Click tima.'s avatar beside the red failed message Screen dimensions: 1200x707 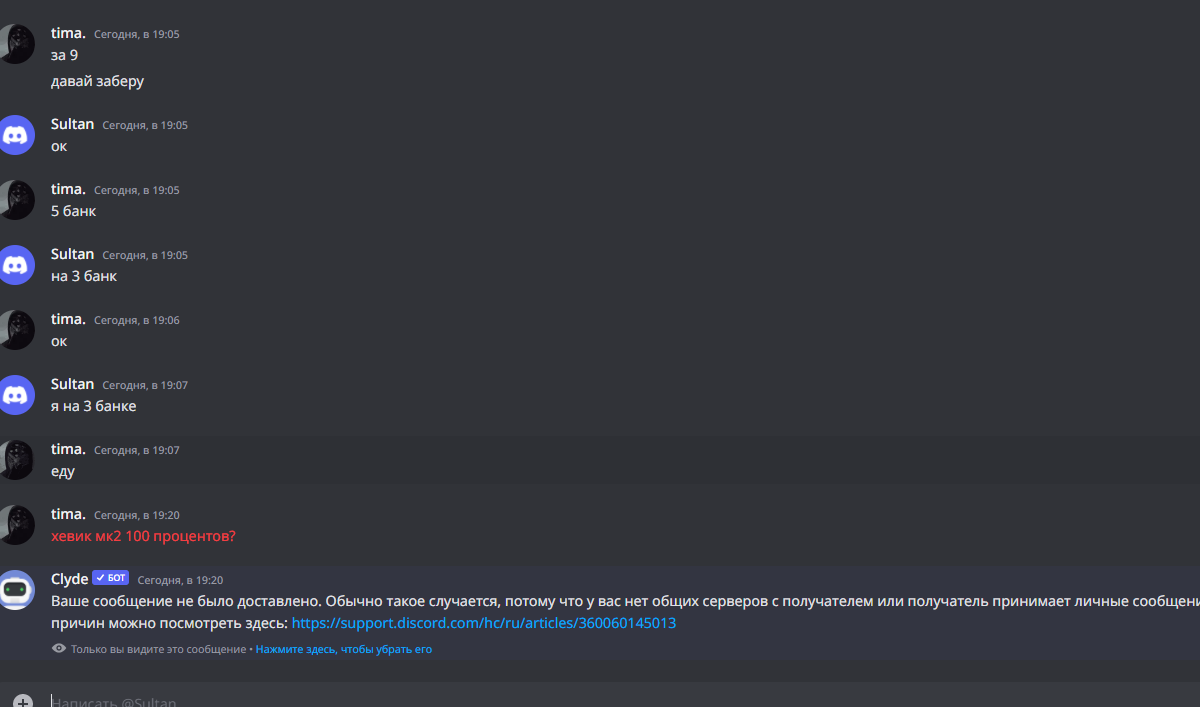16,524
